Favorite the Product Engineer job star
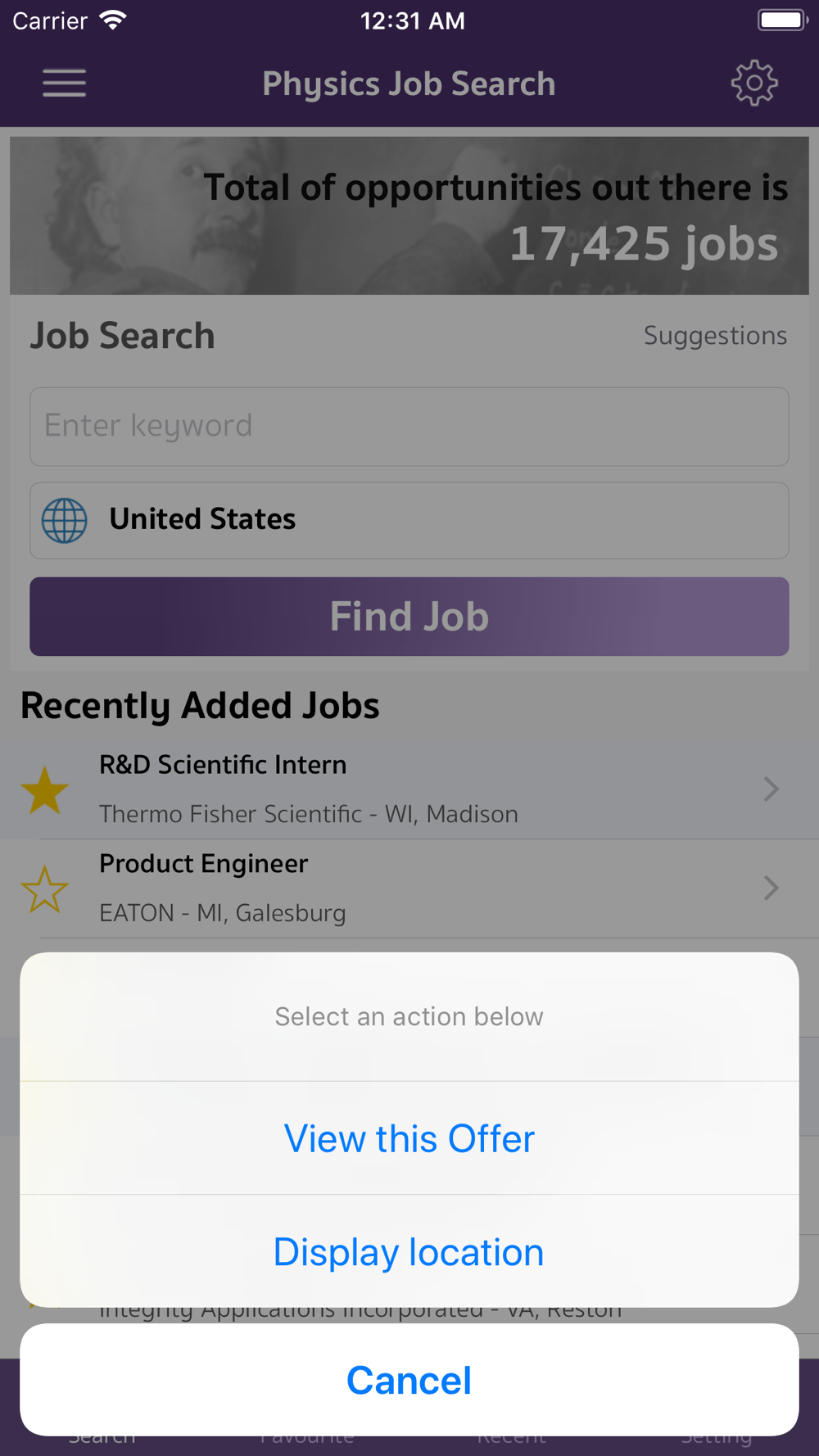 pos(44,889)
